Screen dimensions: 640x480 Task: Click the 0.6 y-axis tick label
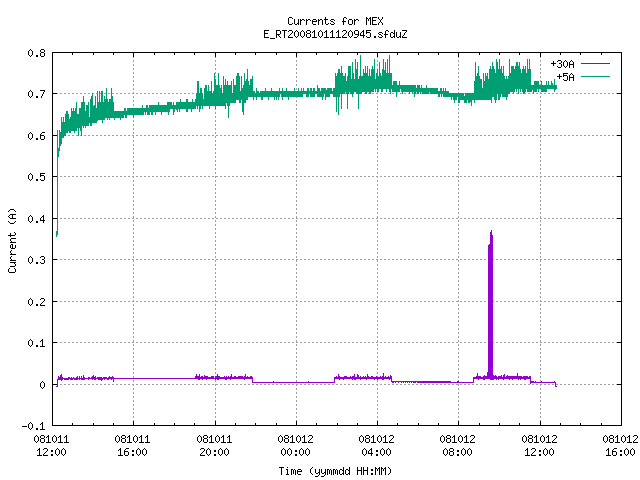point(37,136)
